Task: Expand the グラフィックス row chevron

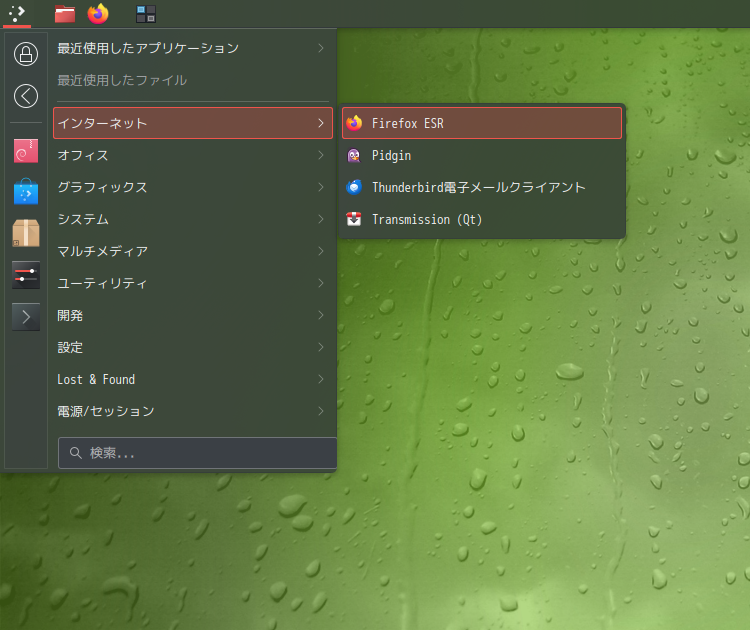Action: point(321,187)
